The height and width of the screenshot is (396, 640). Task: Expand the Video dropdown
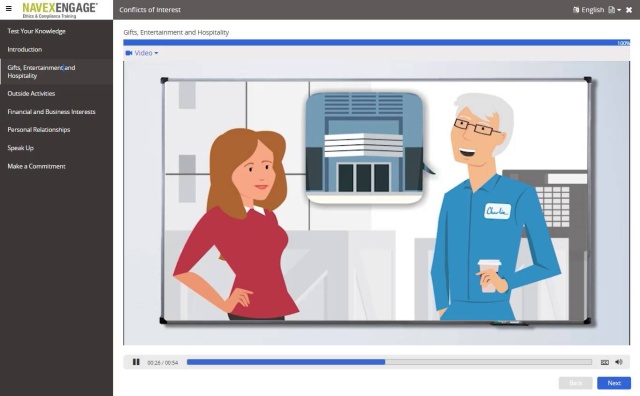[x=142, y=53]
